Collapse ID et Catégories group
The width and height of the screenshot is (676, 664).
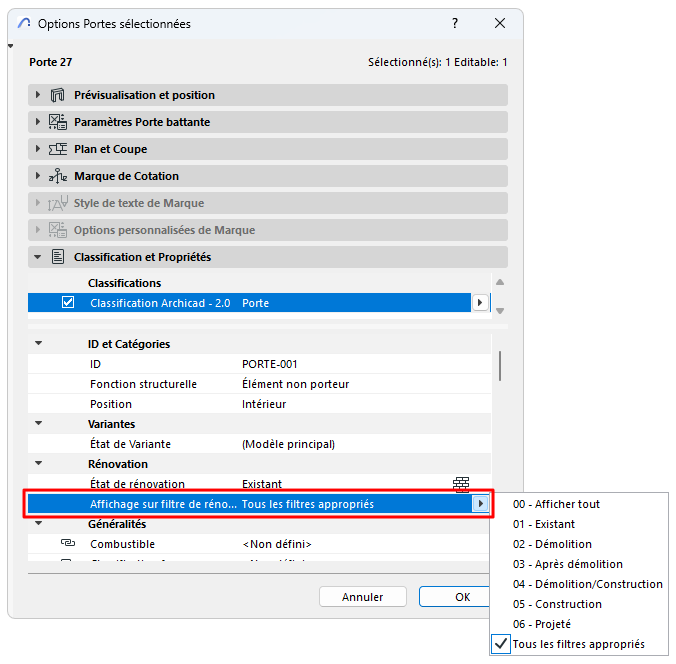[39, 344]
